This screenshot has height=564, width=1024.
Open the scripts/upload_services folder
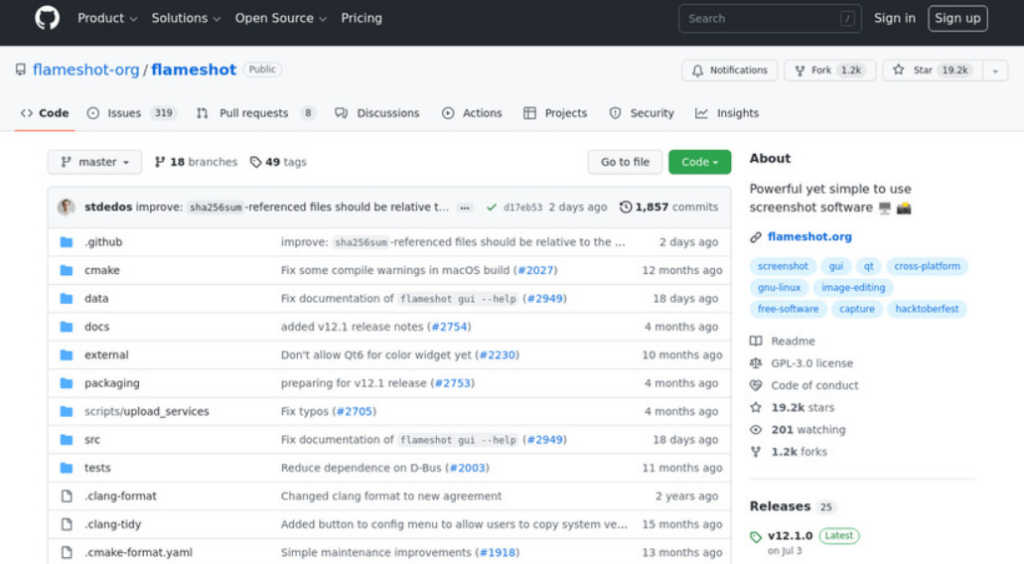coord(146,411)
